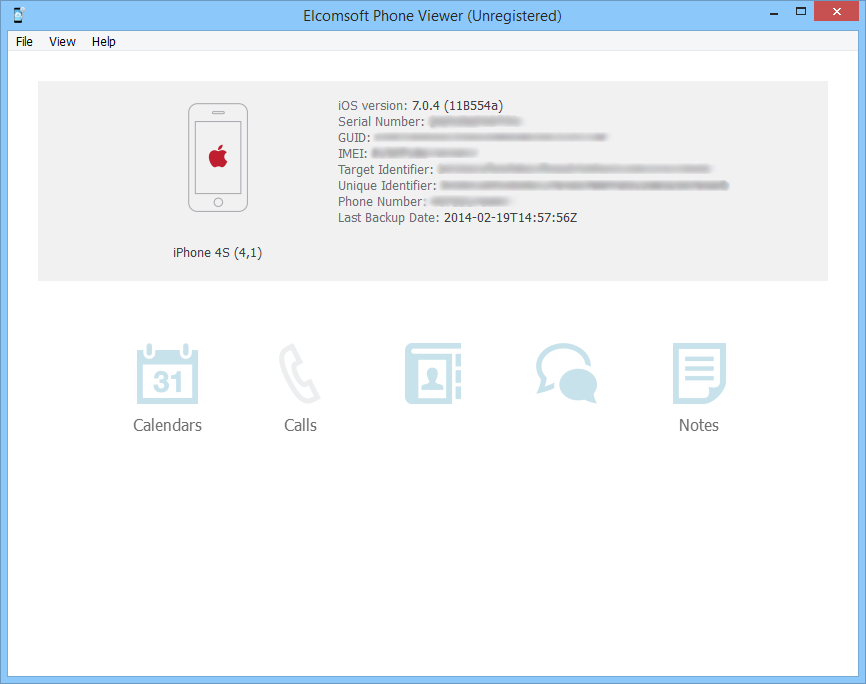Viewport: 866px width, 684px height.
Task: Open the File menu
Action: [24, 41]
